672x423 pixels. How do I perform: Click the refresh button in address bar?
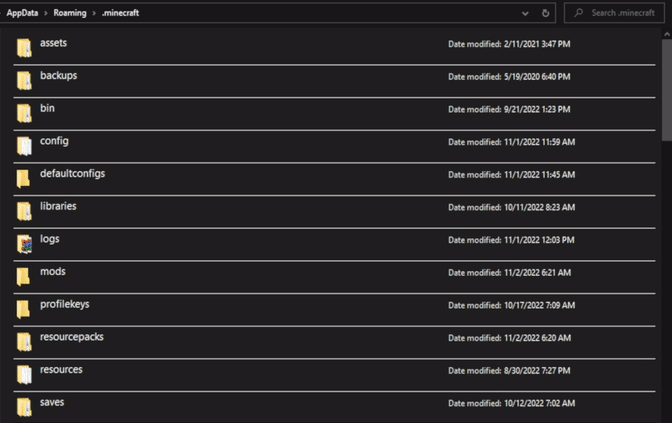[x=546, y=13]
